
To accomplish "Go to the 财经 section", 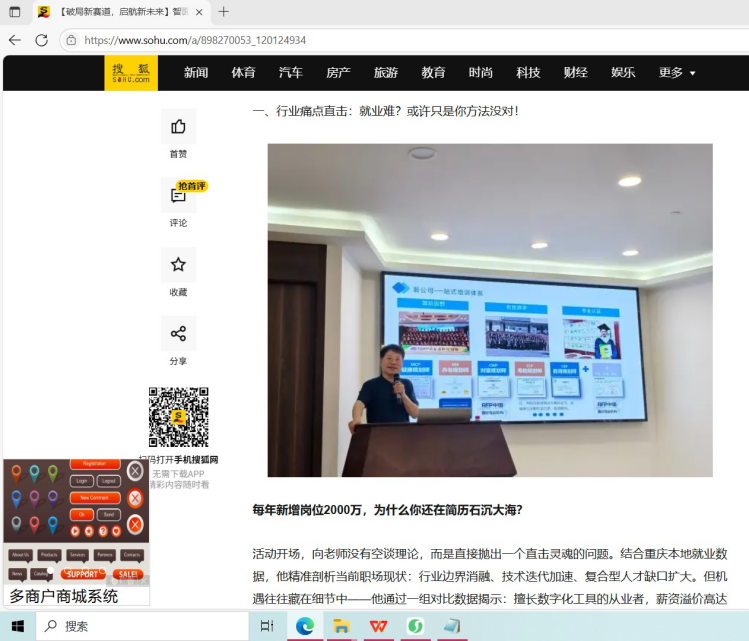I will (575, 73).
